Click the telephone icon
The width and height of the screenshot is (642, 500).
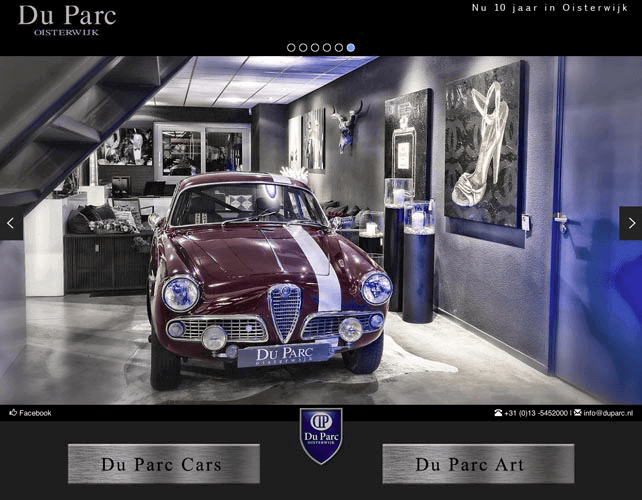click(498, 412)
